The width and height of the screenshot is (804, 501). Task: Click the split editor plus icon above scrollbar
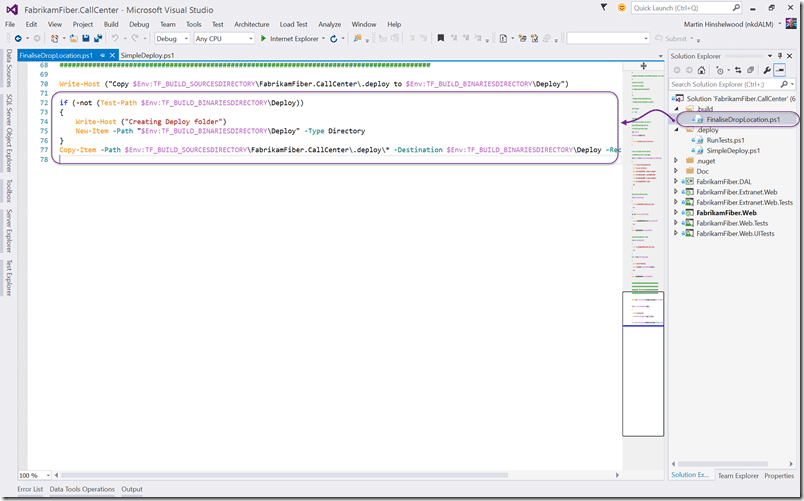(x=644, y=66)
